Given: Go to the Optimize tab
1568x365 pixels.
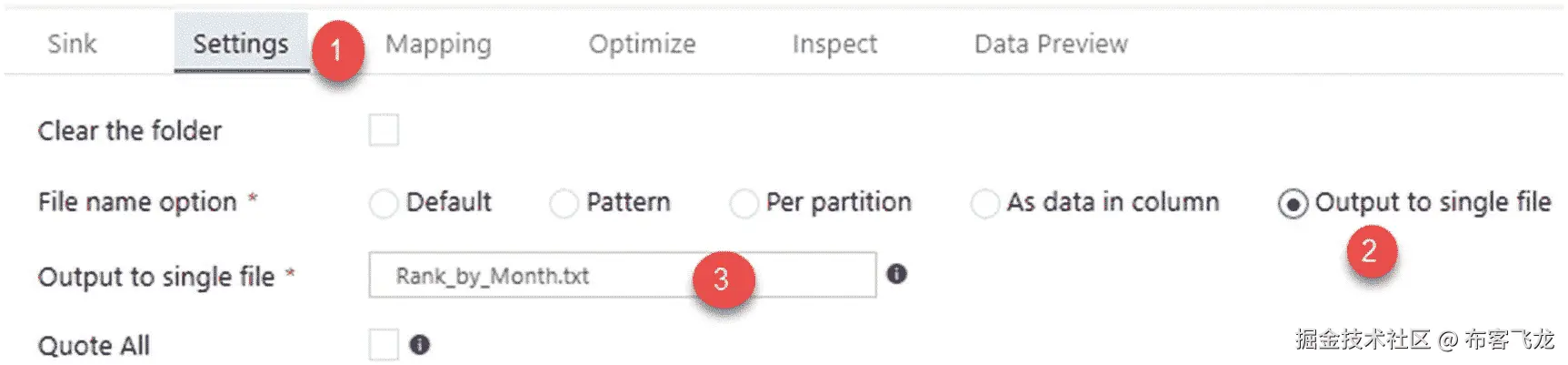Looking at the screenshot, I should (642, 44).
